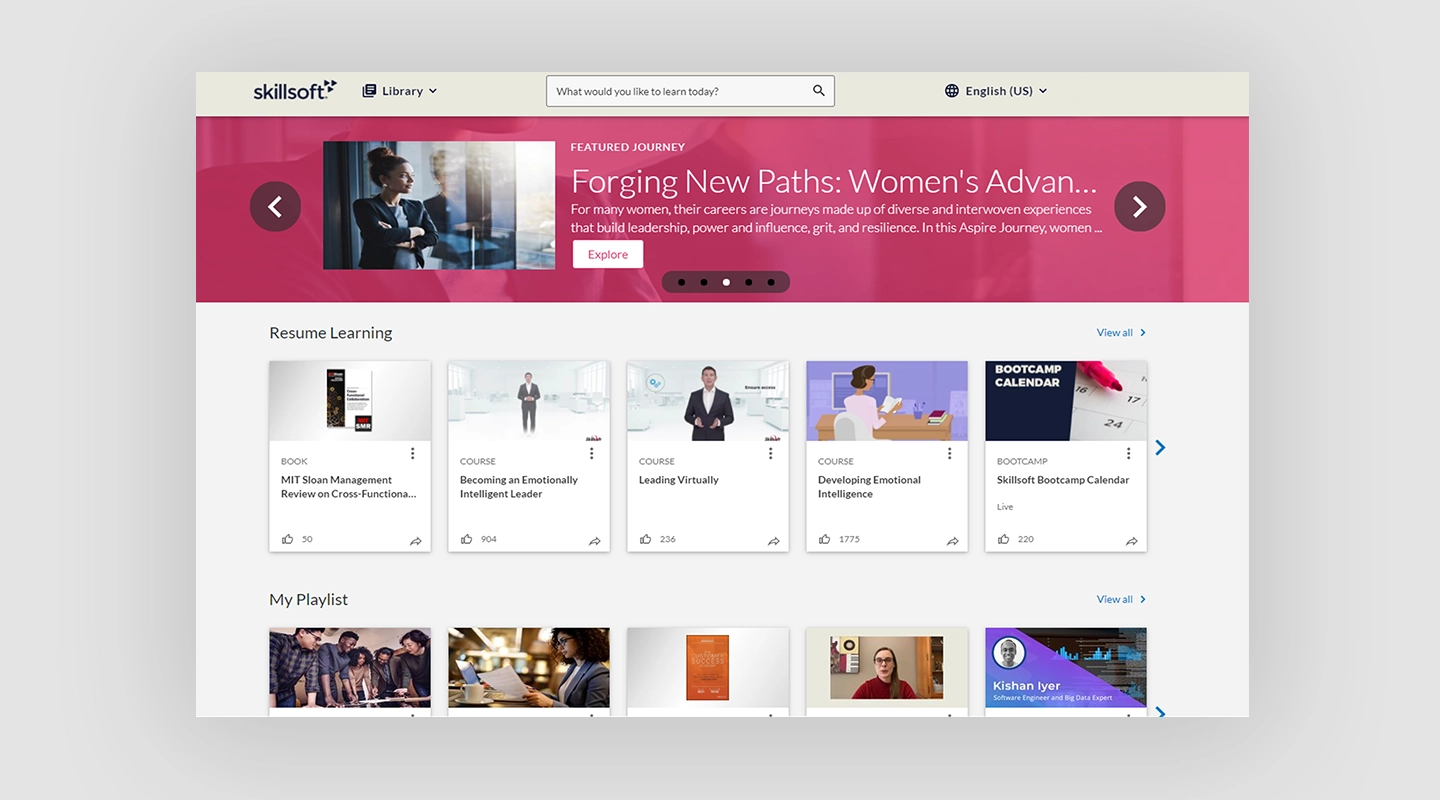The image size is (1440, 800).
Task: Click the Explore button on featured journey
Action: pos(608,255)
